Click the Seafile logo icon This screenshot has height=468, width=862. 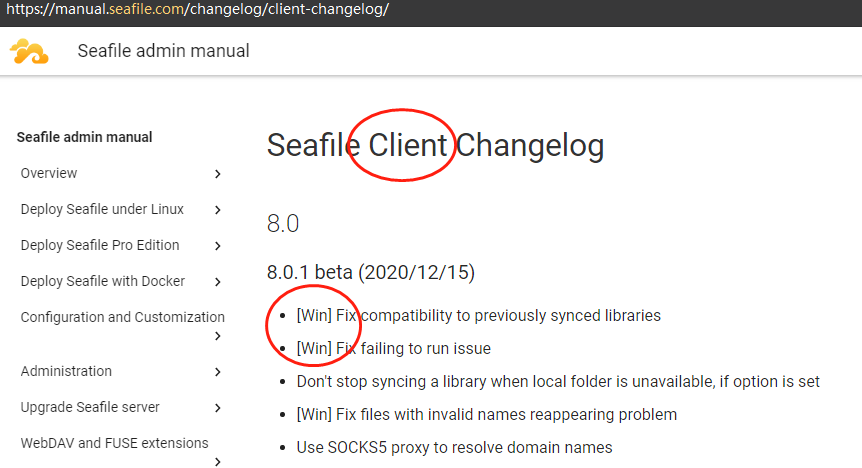(29, 51)
